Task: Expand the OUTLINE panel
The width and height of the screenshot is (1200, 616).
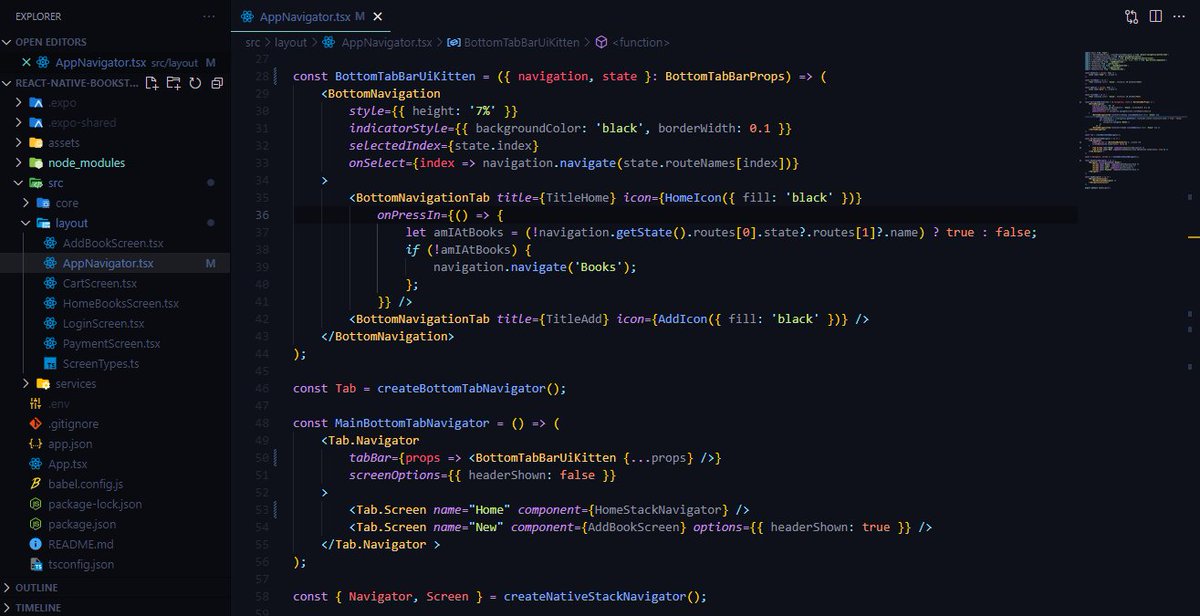Action: tap(36, 588)
